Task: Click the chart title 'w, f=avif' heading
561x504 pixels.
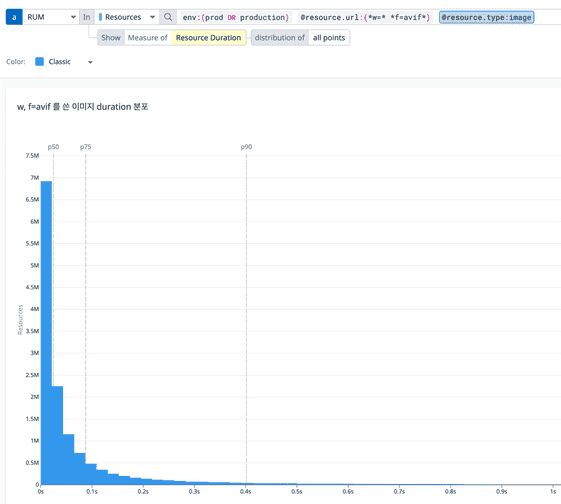Action: tap(82, 107)
